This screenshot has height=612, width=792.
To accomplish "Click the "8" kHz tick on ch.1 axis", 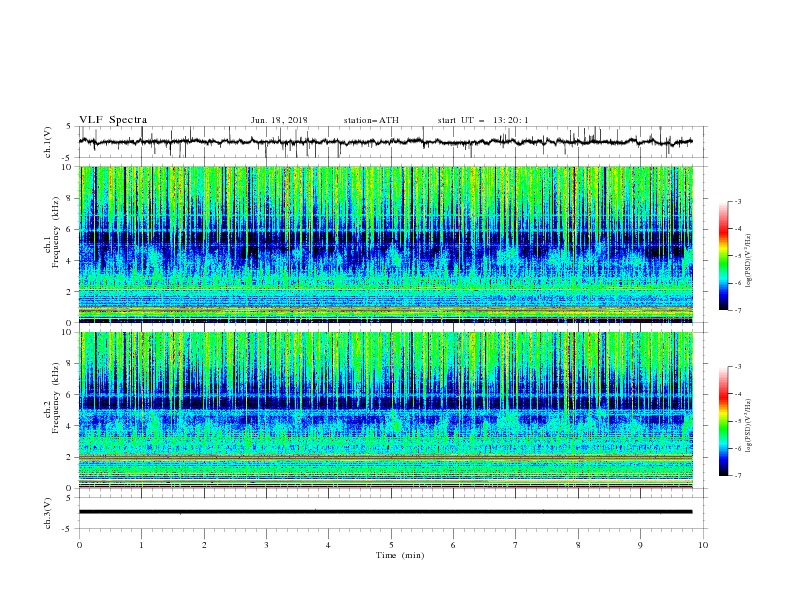I will pos(70,198).
